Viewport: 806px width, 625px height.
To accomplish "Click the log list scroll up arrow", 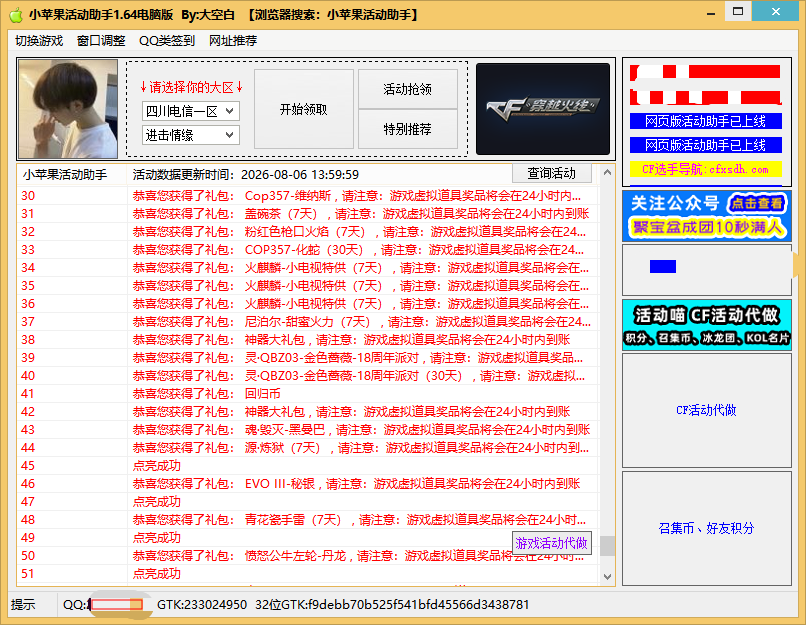I will 608,173.
